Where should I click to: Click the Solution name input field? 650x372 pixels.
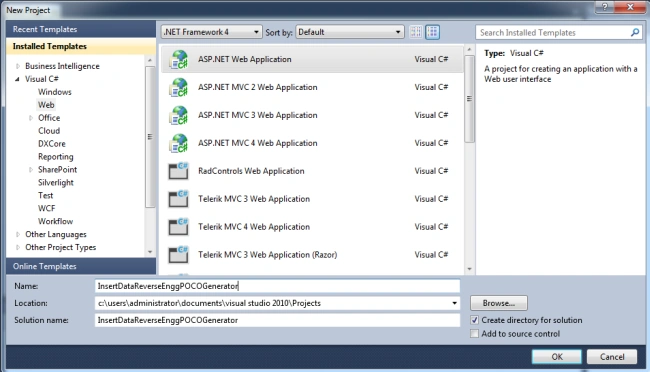click(x=277, y=320)
